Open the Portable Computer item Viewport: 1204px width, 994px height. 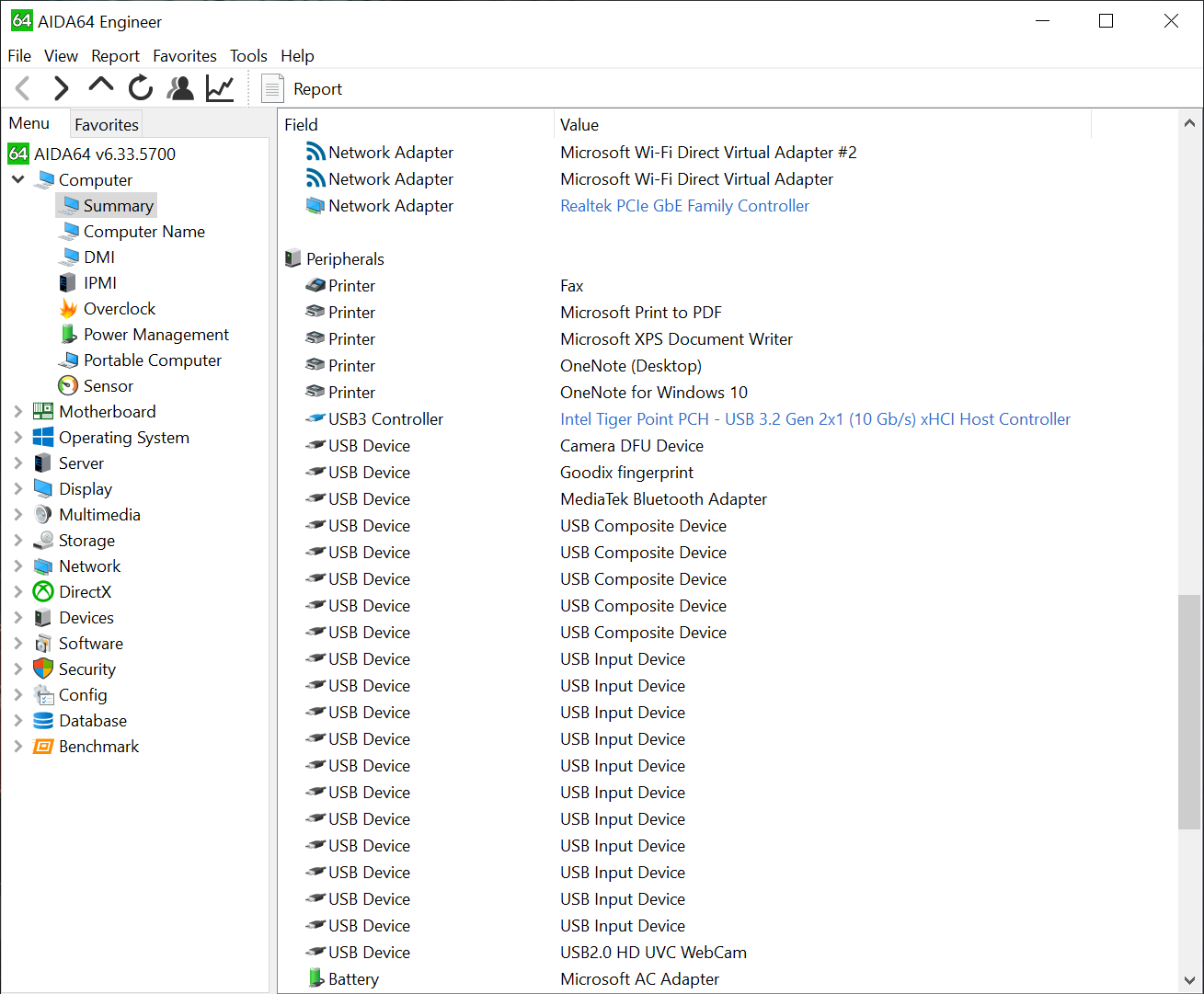[140, 360]
